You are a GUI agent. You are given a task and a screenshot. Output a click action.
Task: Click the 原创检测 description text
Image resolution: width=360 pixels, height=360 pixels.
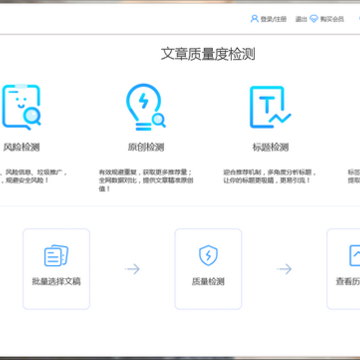point(146,181)
